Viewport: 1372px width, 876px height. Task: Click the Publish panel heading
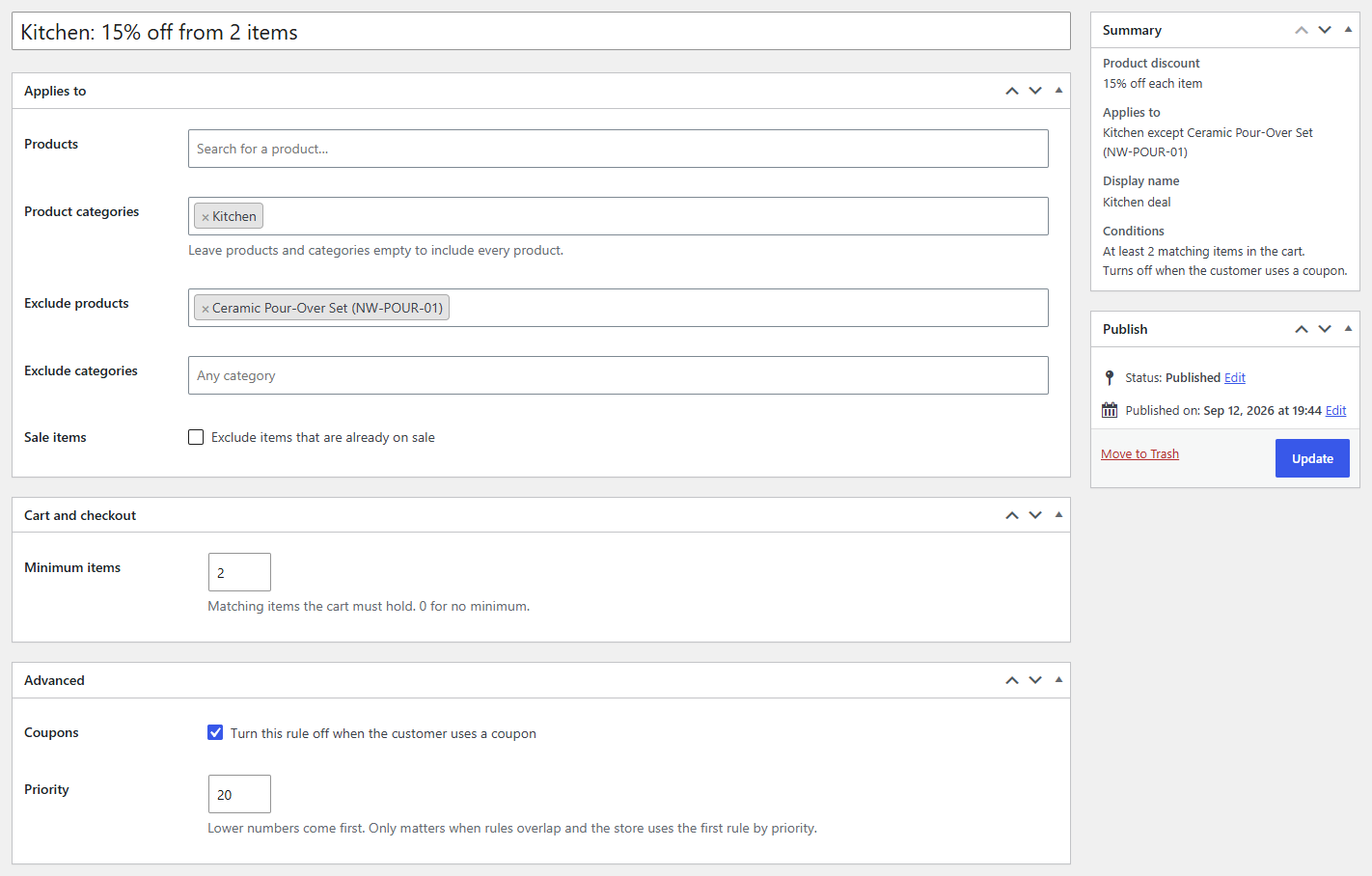1125,329
